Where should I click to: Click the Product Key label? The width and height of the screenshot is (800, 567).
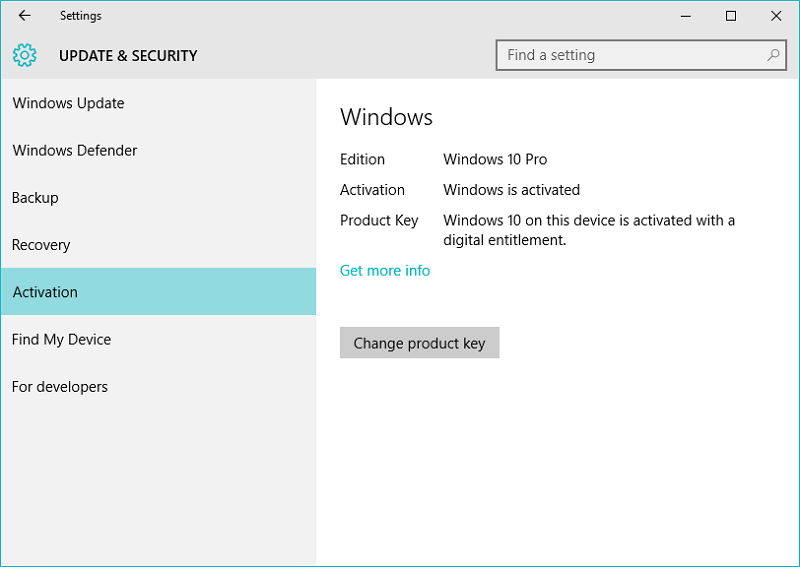click(x=379, y=220)
